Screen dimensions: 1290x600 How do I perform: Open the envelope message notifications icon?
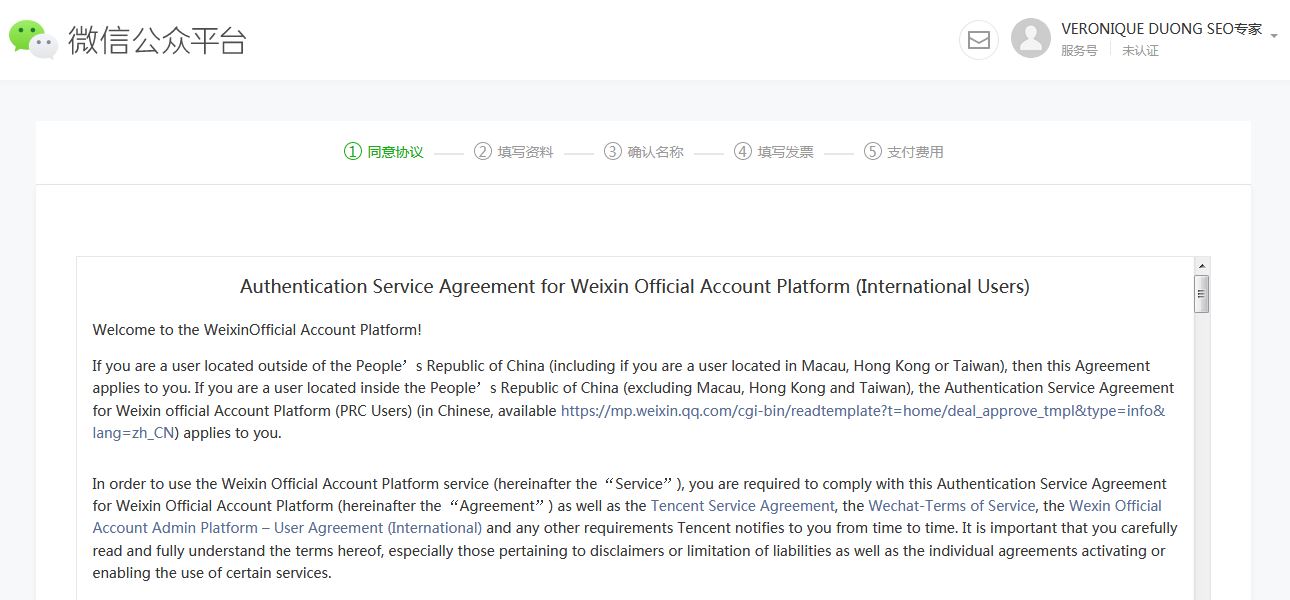(x=978, y=40)
